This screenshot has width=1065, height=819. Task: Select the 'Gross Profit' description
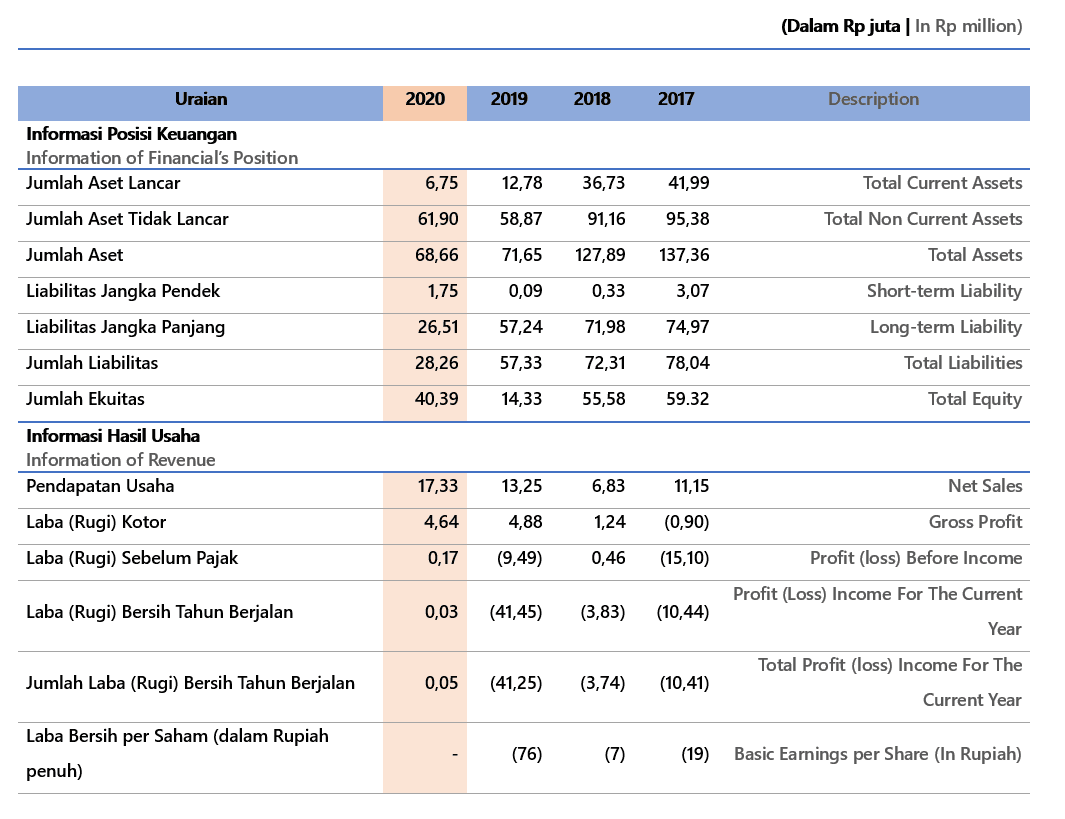click(976, 522)
